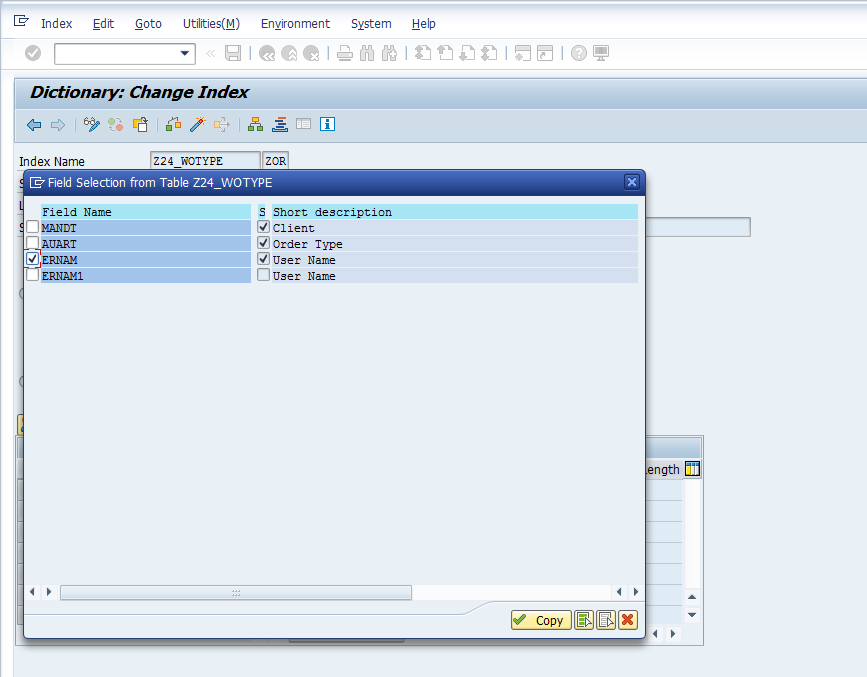This screenshot has height=677, width=867.
Task: Click the horizontal scrollbar left arrow in dialog
Action: (x=33, y=592)
